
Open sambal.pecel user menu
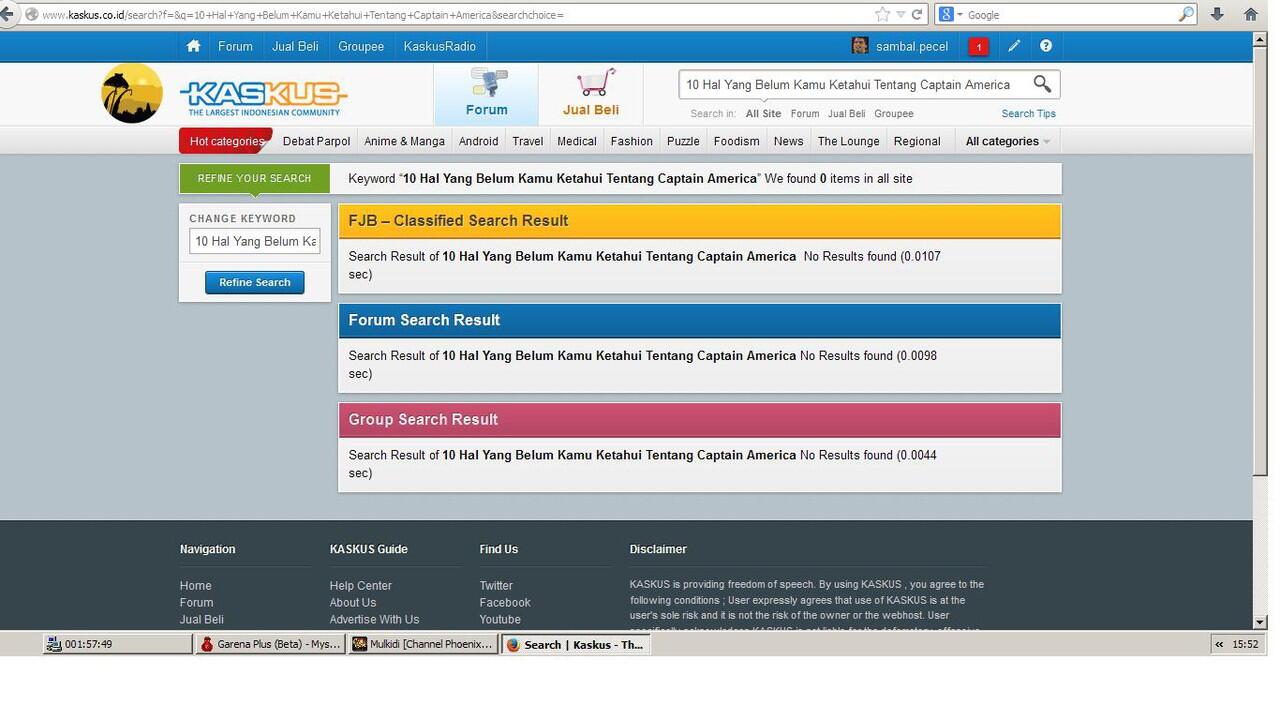pyautogui.click(x=912, y=46)
